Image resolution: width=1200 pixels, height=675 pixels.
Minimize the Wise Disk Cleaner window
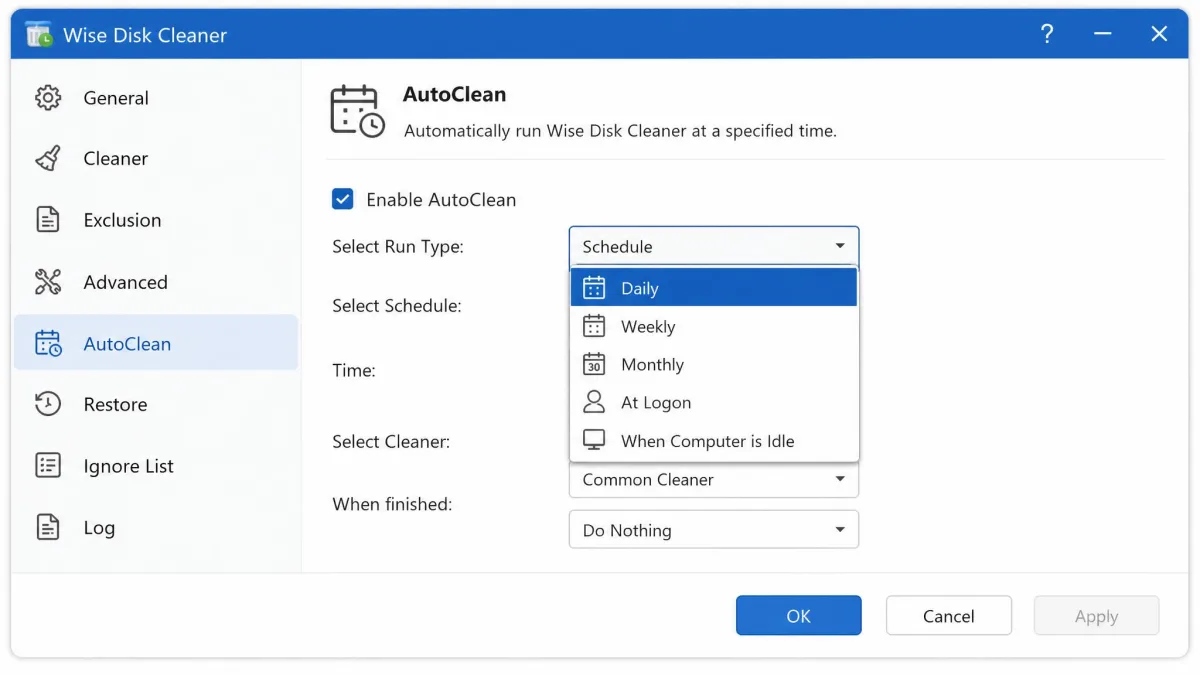pyautogui.click(x=1103, y=34)
